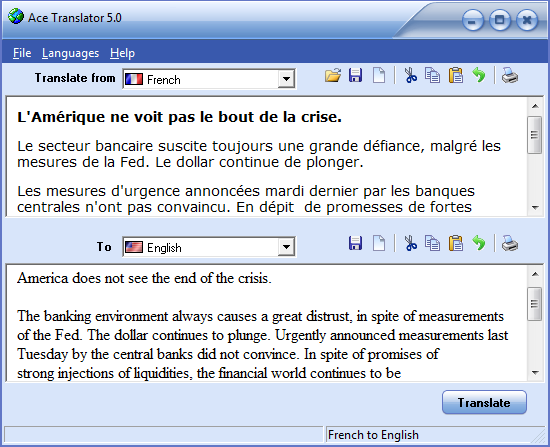The width and height of the screenshot is (550, 447).
Task: Copy selected source text
Action: pos(432,75)
